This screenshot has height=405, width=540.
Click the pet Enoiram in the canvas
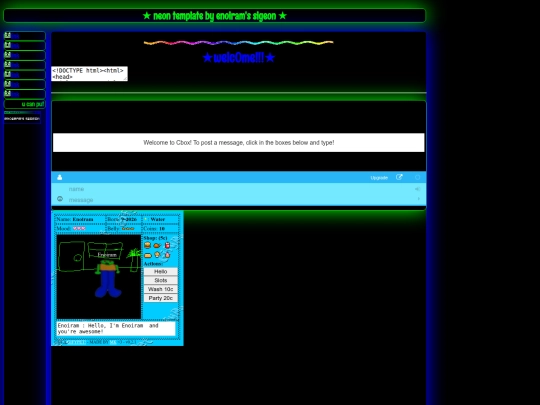pos(108,279)
